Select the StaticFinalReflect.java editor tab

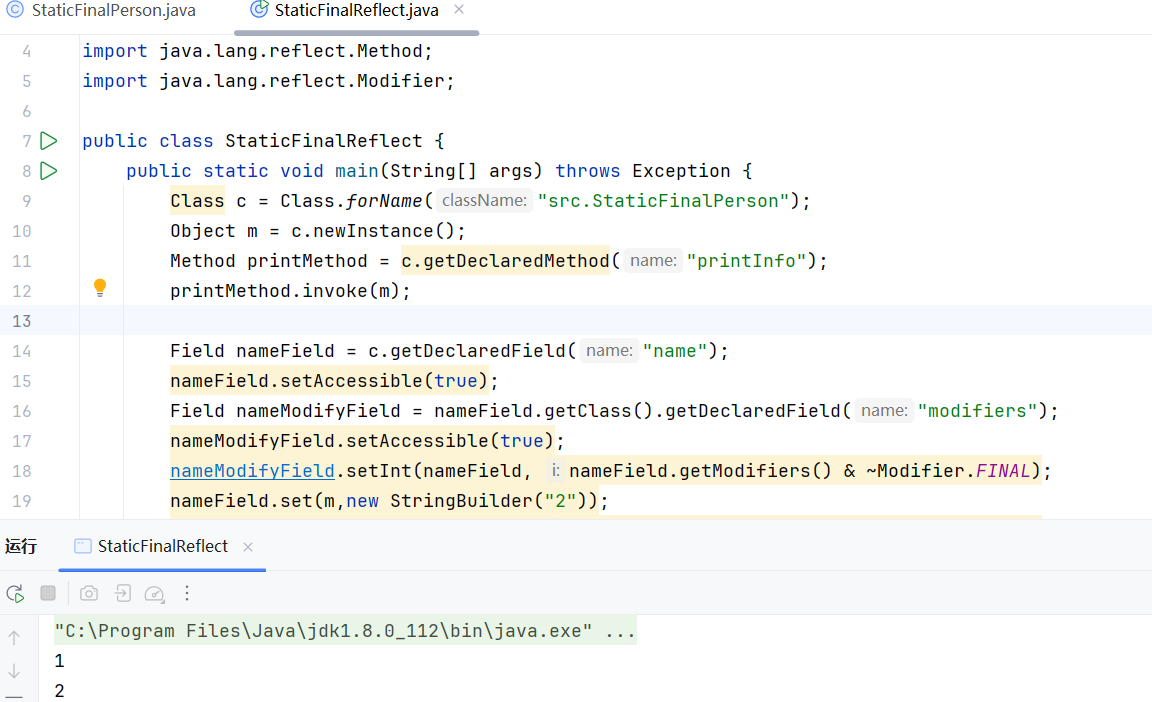(356, 11)
